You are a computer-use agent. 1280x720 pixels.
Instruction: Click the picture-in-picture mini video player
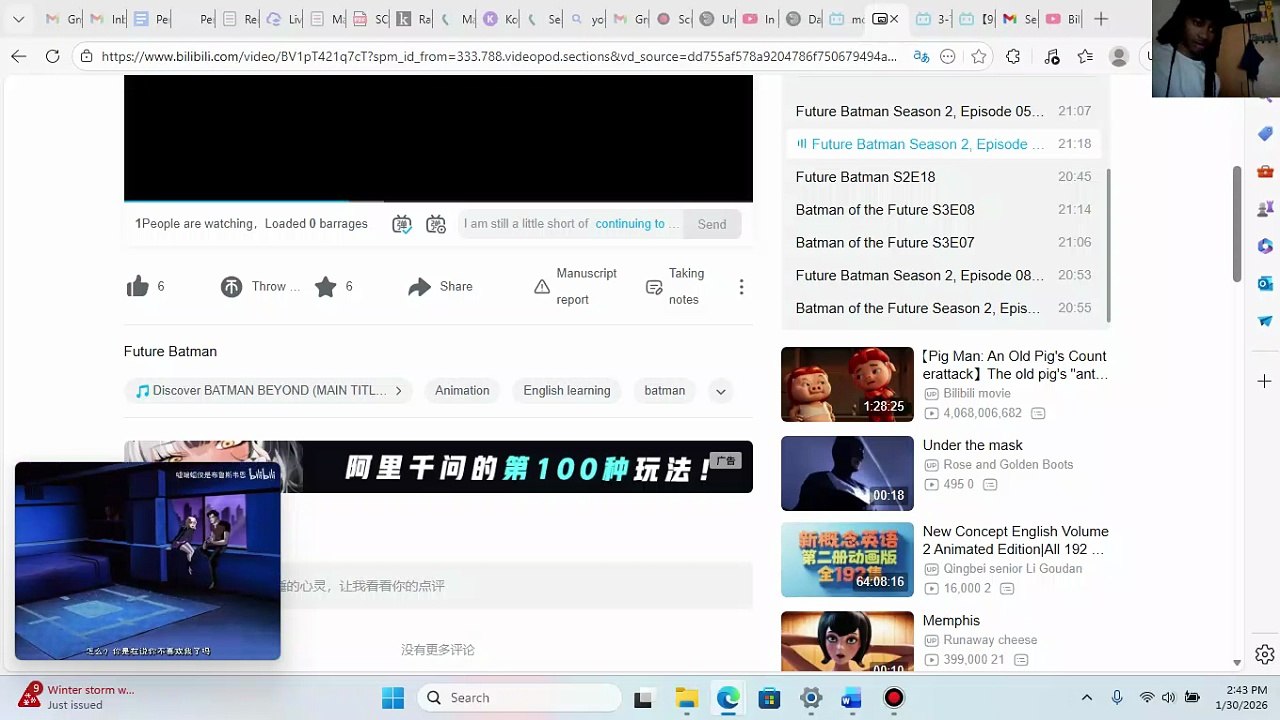pos(148,561)
